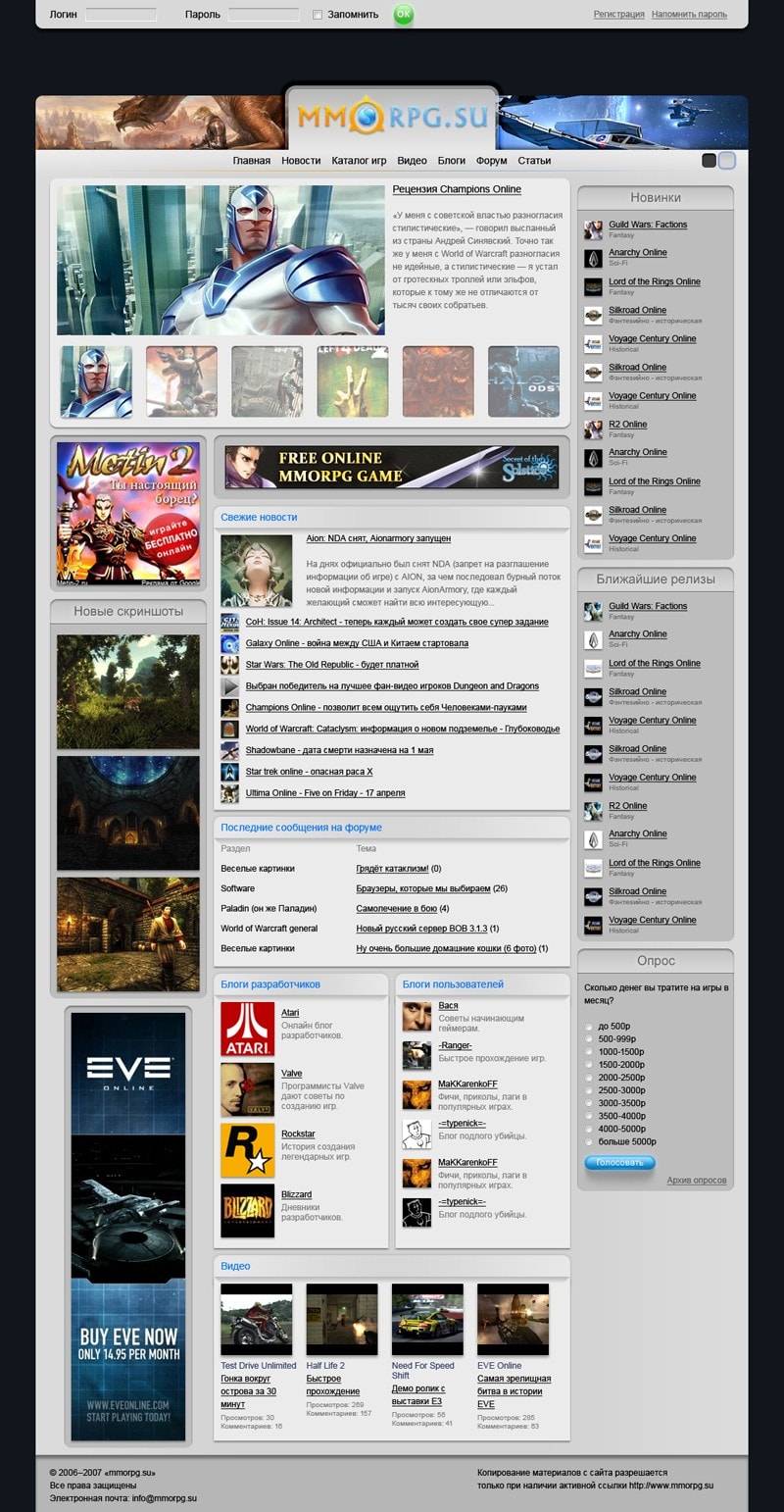Open forum topic Новый русский сервер ВОВ 3.1.3
The width and height of the screenshot is (784, 1512).
(421, 929)
